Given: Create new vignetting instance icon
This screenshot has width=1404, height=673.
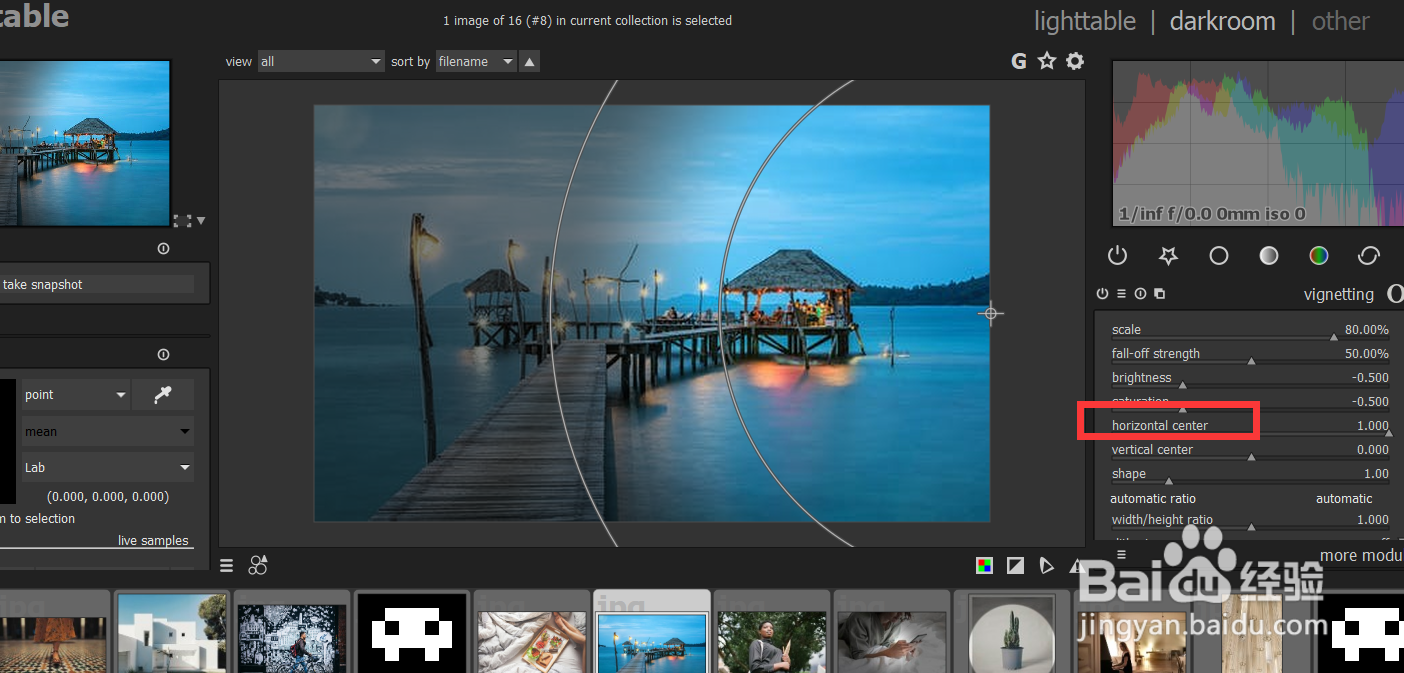Looking at the screenshot, I should (1159, 294).
